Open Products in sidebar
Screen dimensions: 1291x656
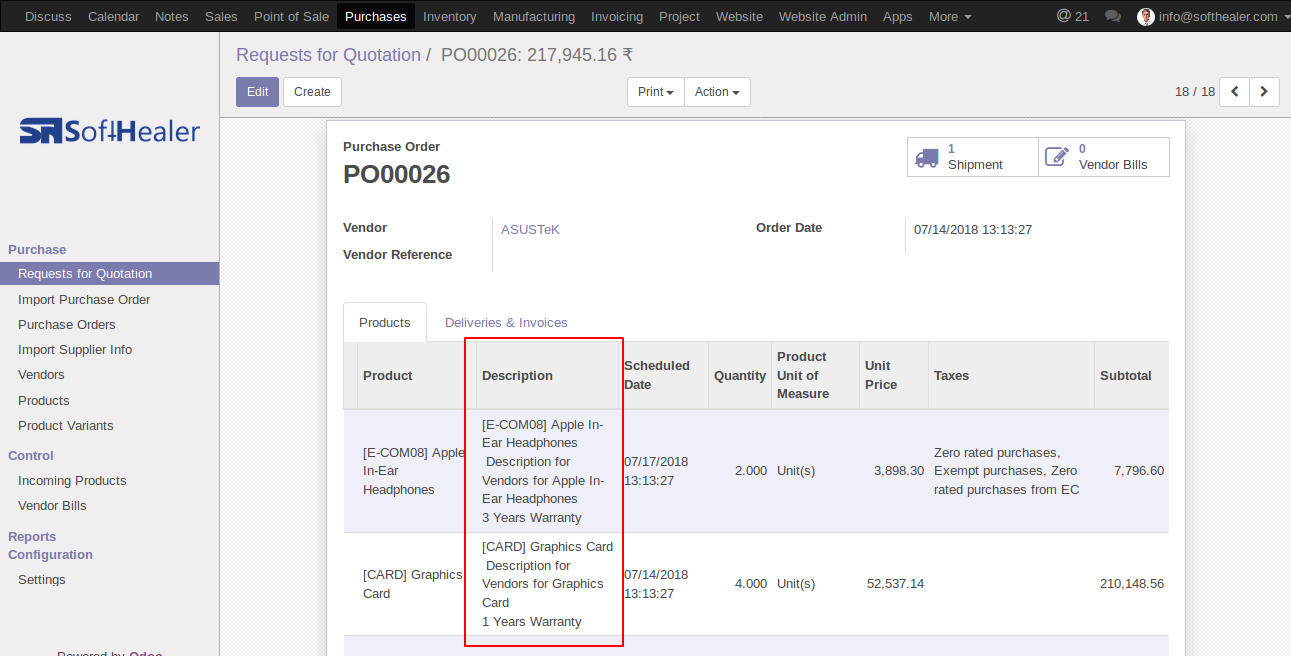[44, 400]
